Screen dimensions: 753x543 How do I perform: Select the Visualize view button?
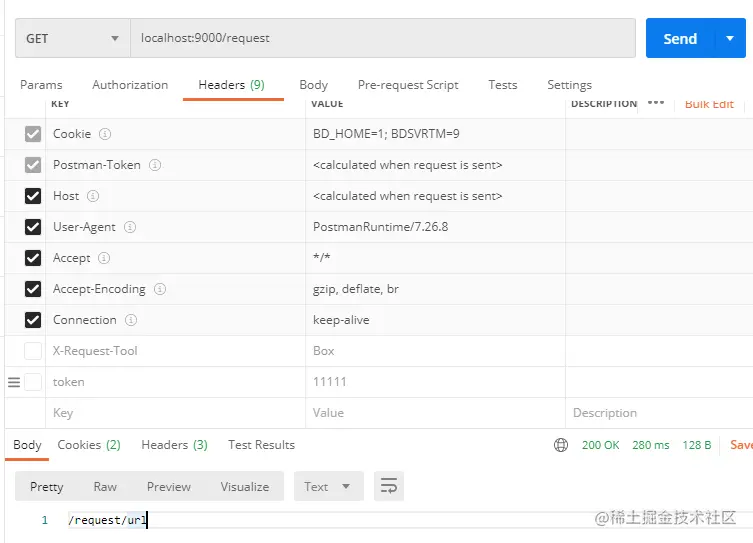point(245,486)
